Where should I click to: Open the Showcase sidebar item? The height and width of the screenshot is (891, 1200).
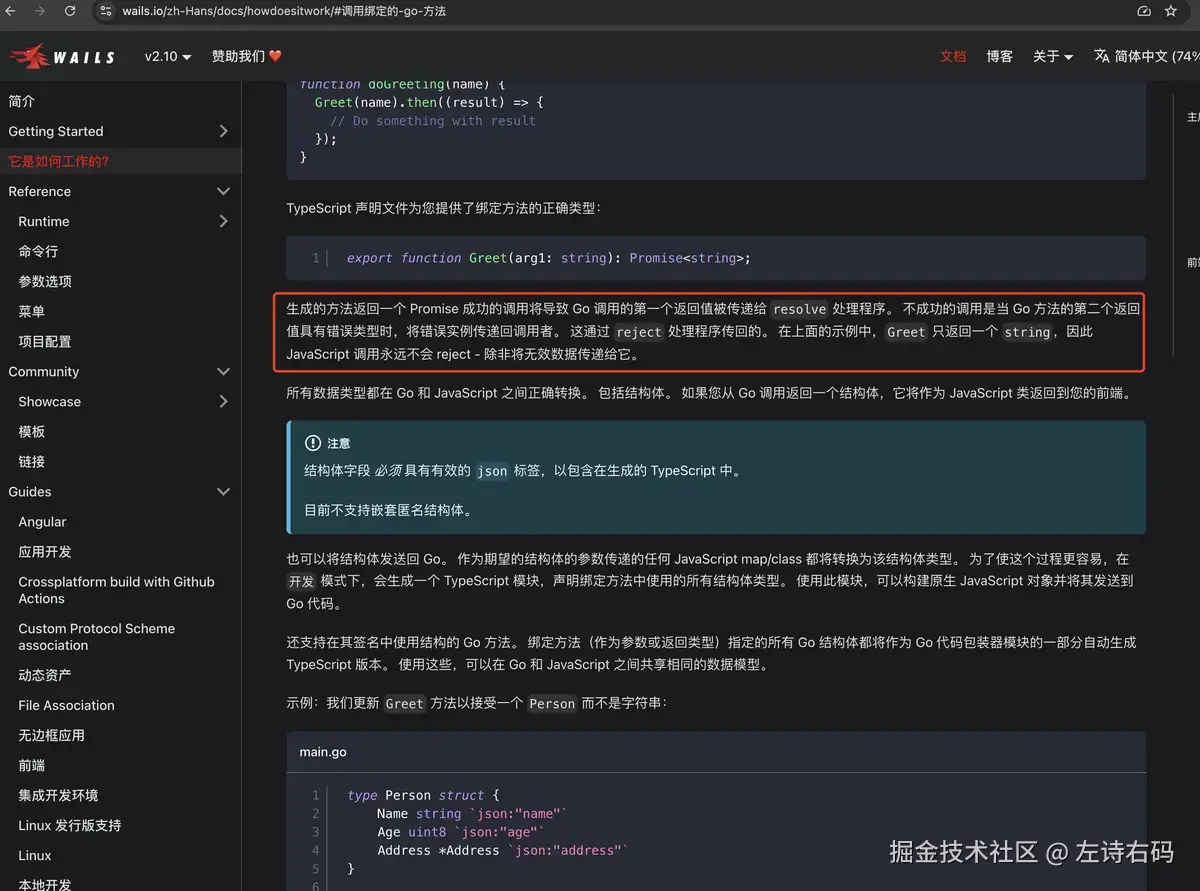pos(50,401)
